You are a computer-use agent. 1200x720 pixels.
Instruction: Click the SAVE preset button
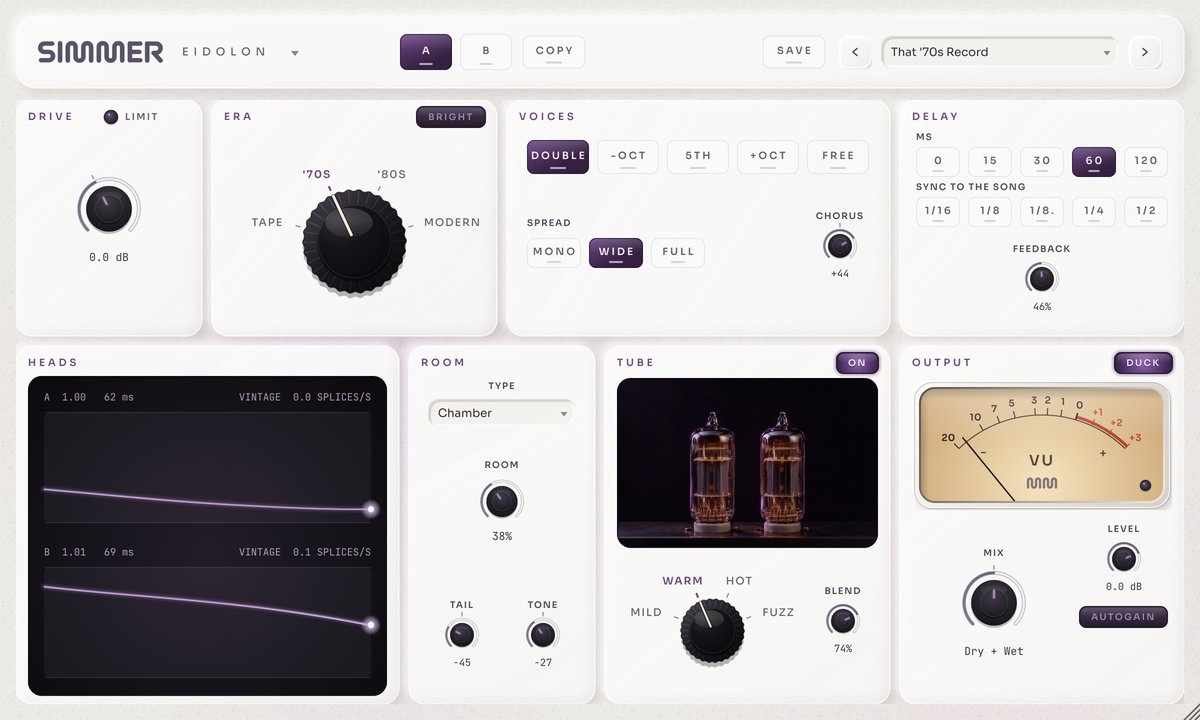tap(794, 52)
